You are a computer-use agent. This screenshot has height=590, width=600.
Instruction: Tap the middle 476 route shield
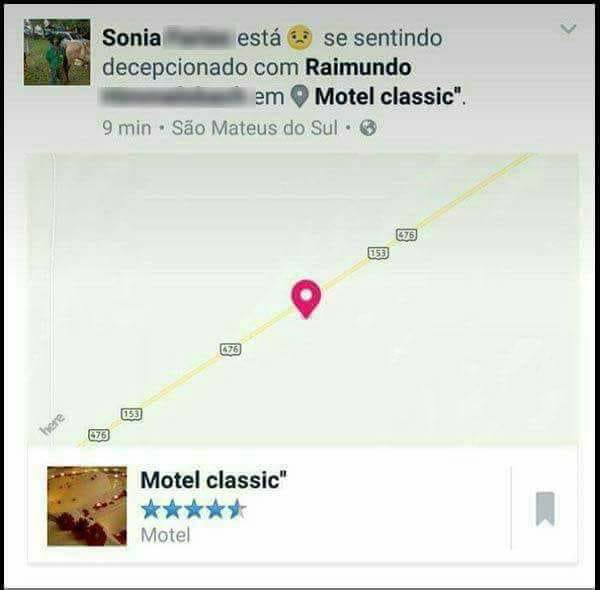coord(231,349)
